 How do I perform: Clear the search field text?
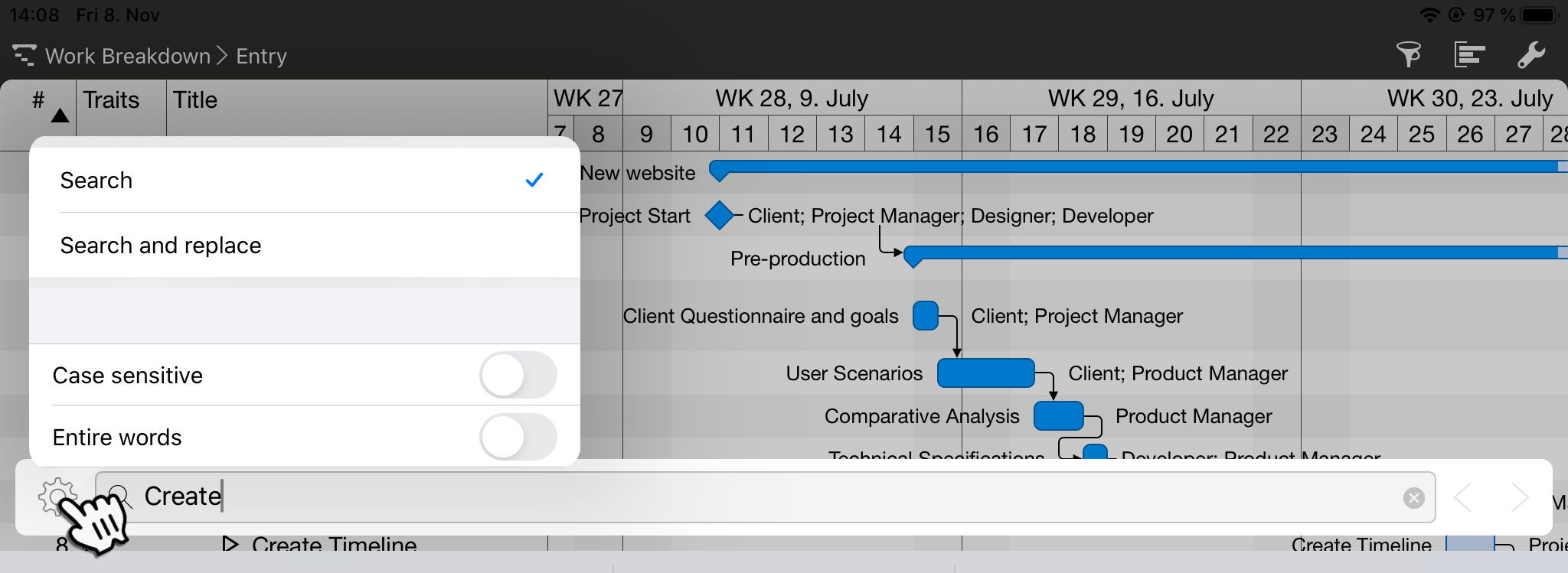1413,498
